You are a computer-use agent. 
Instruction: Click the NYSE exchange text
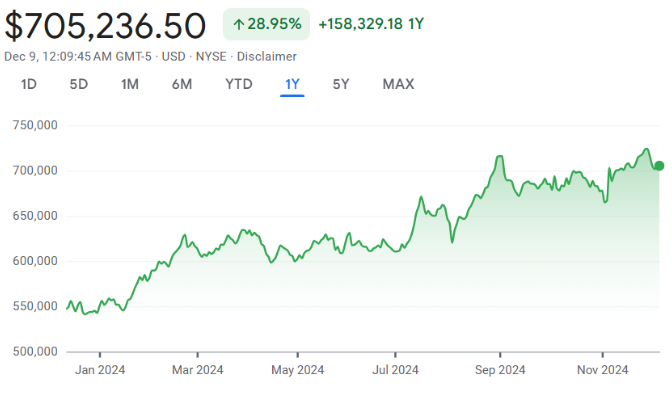tap(211, 57)
